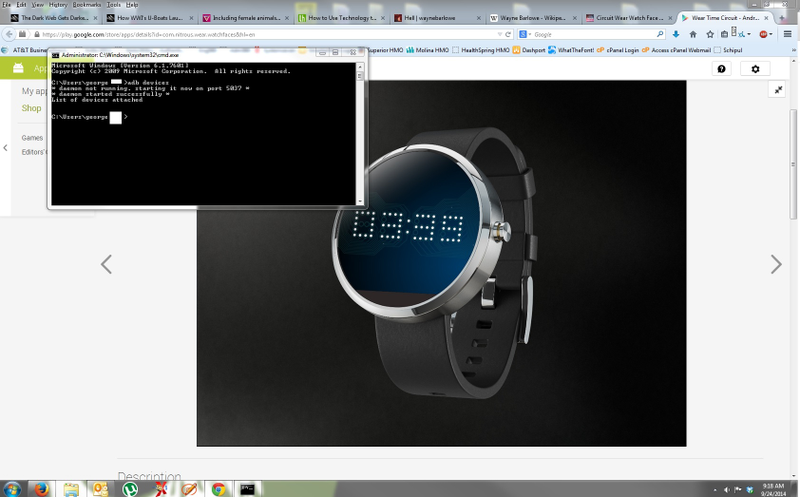The image size is (800, 497).
Task: Open Windows Start button
Action: click(x=11, y=489)
